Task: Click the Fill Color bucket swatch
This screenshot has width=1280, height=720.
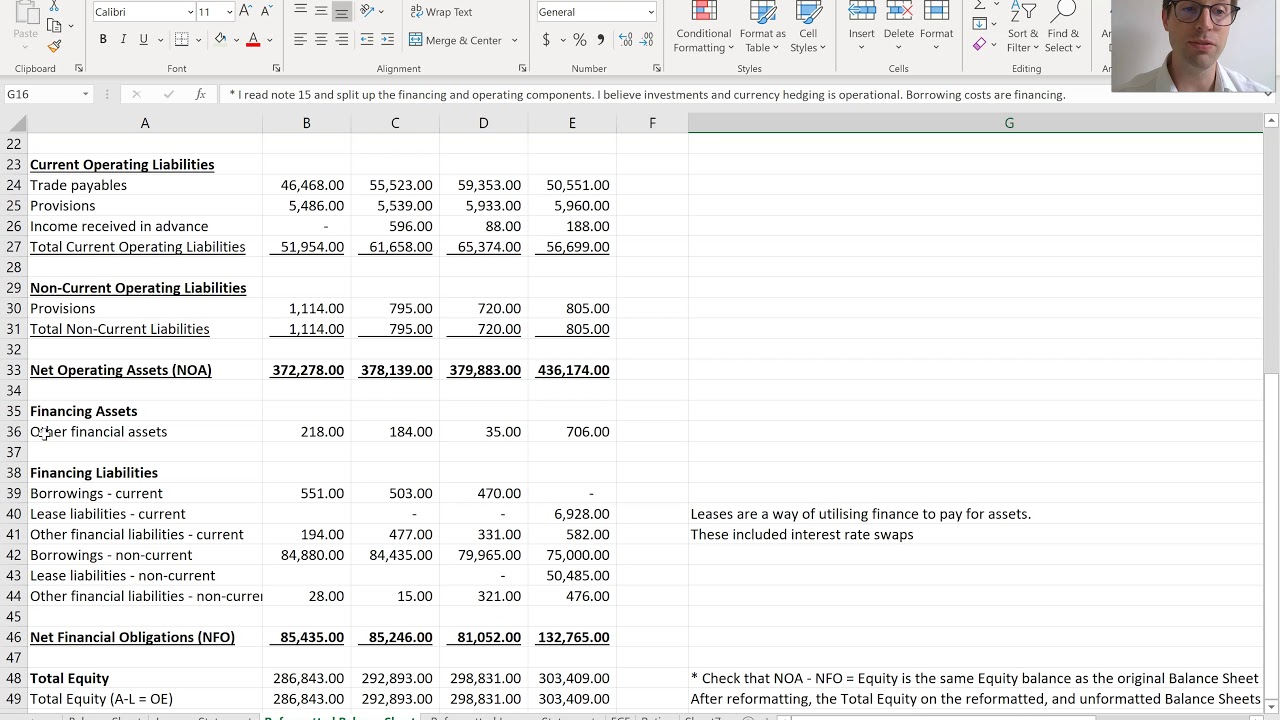Action: [220, 39]
